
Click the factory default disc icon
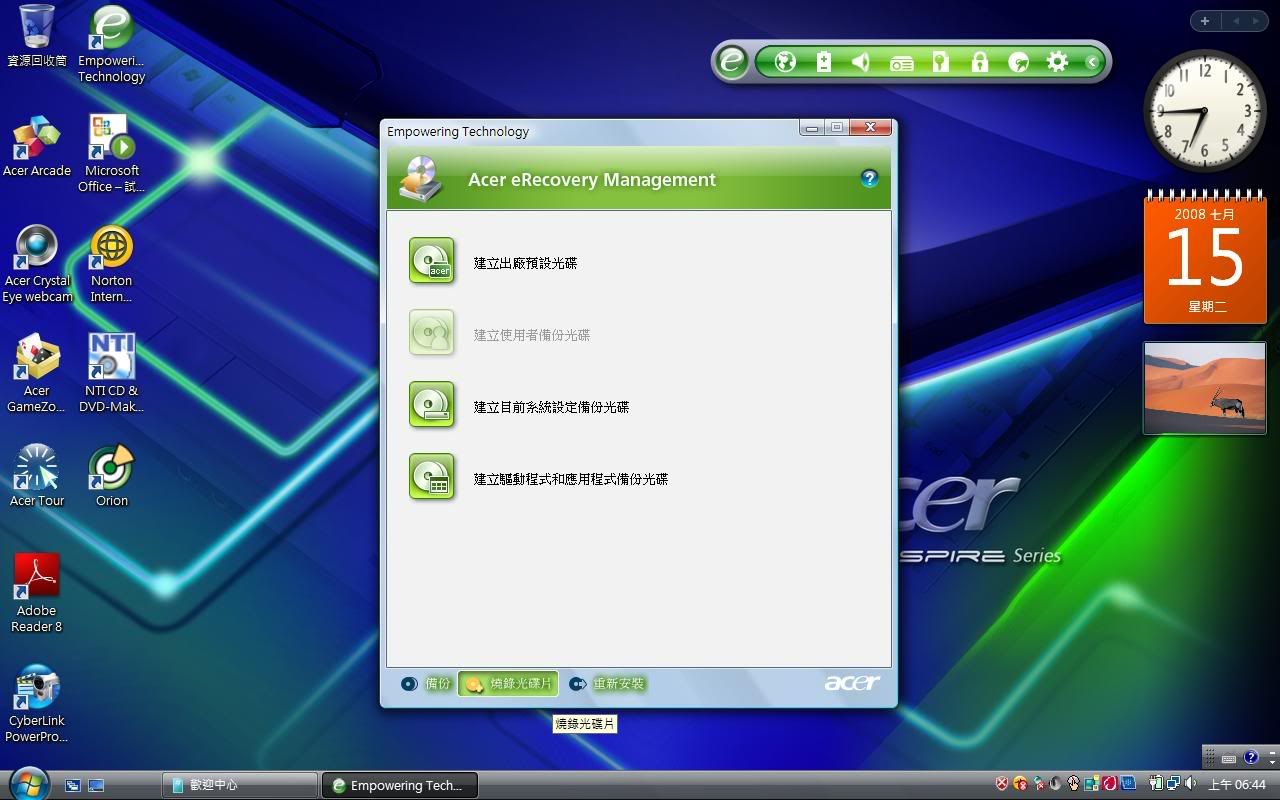click(432, 261)
